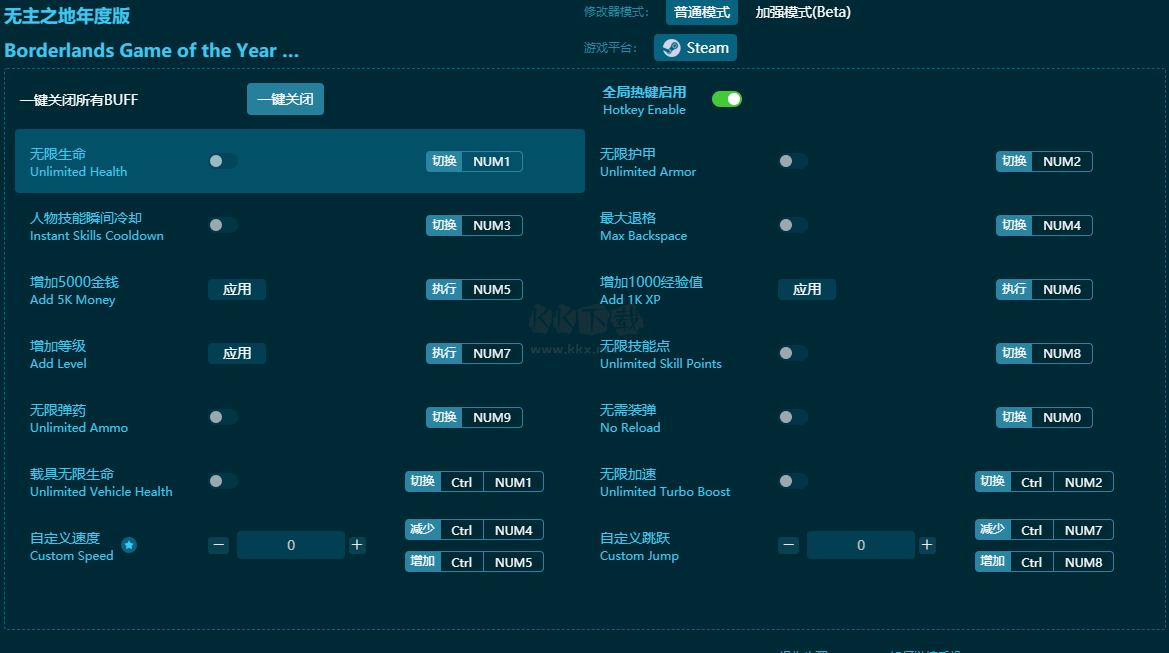Click NUM2 hotkey for Unlimited Armor
The image size is (1169, 653).
[x=1044, y=162]
